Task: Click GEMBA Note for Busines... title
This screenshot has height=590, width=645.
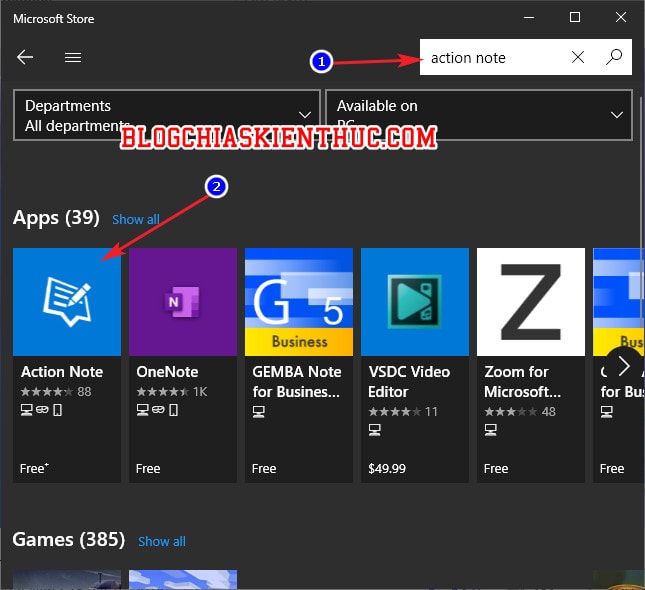Action: [297, 382]
